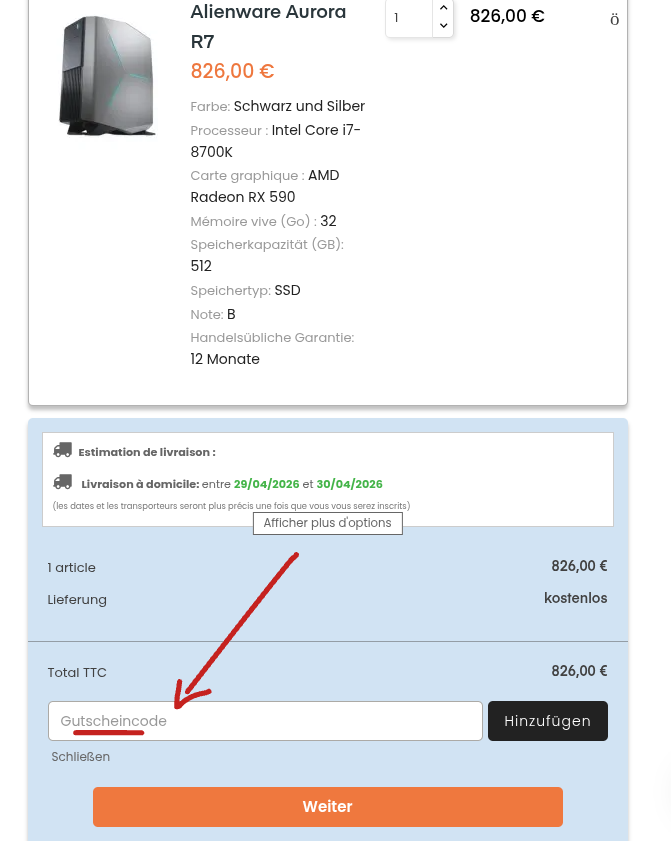This screenshot has height=841, width=671.
Task: Click the truck icon beside Livraison à domicile
Action: [62, 482]
